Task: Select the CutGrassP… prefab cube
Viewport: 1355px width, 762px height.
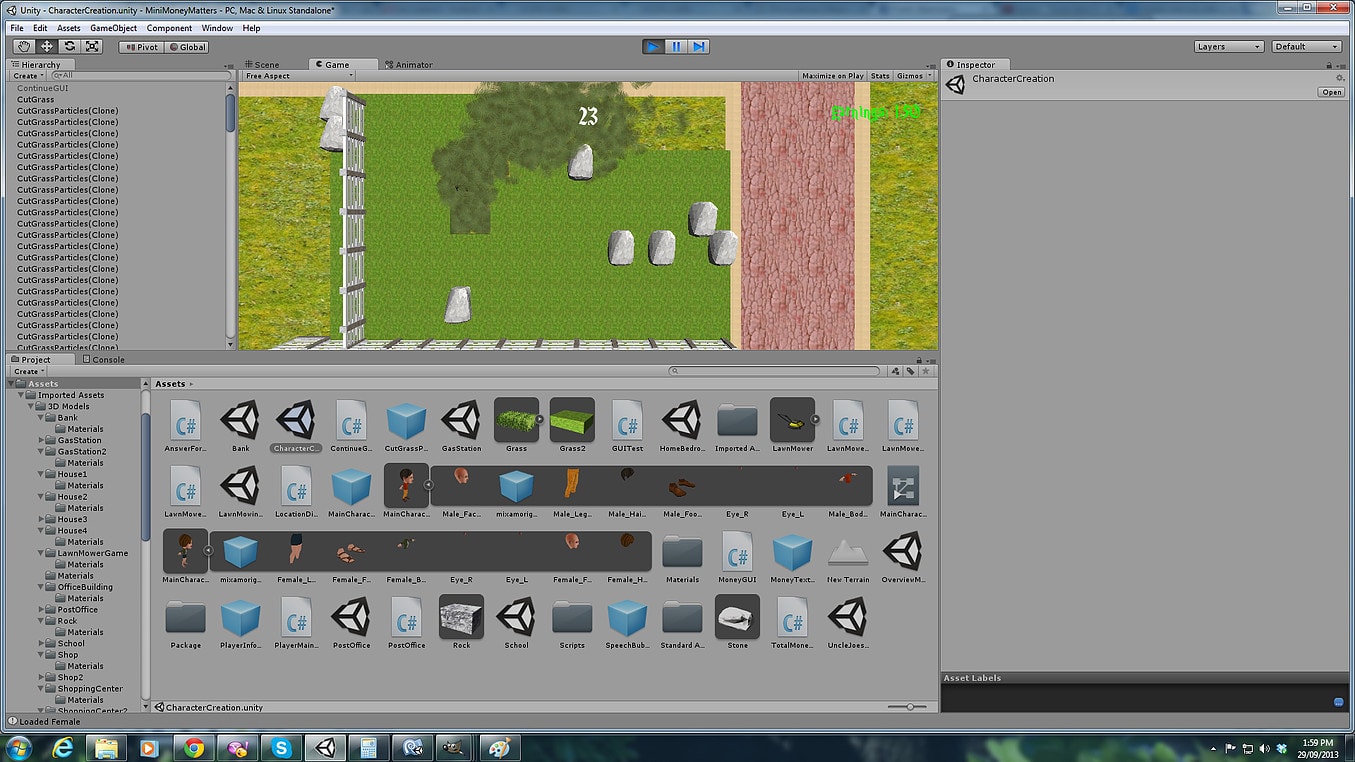Action: 406,426
